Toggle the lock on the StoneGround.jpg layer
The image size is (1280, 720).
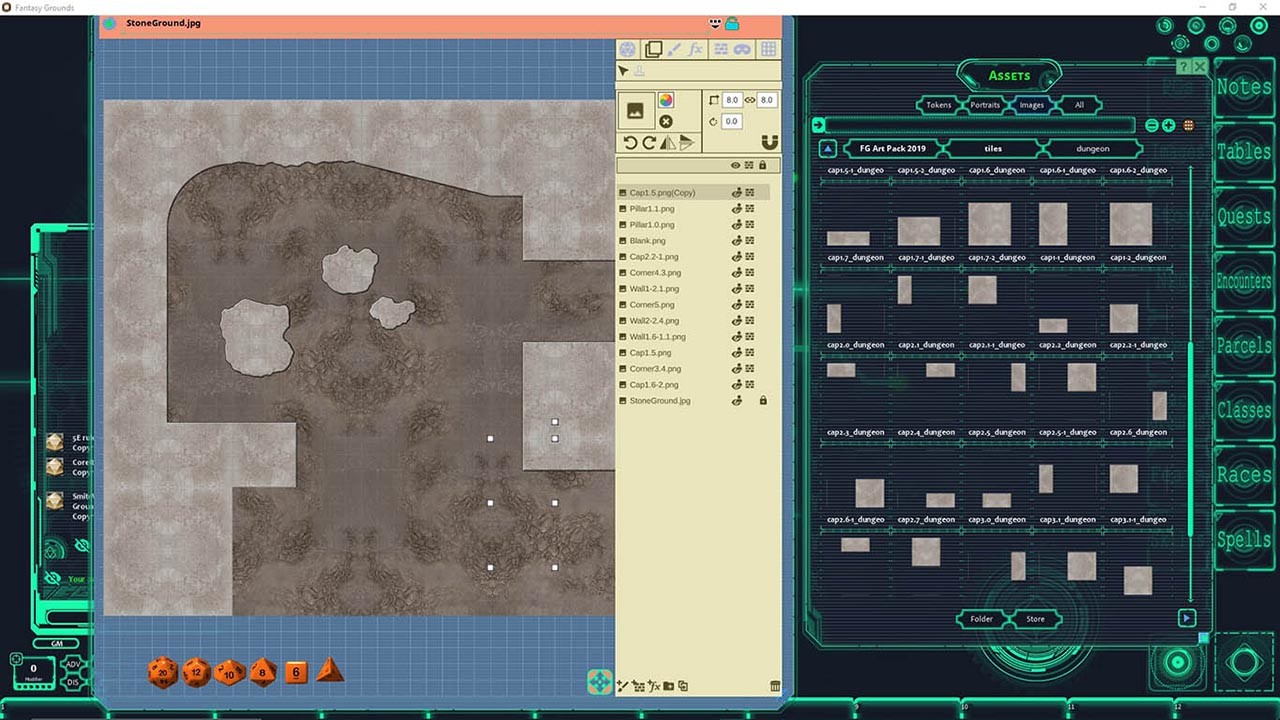761,399
